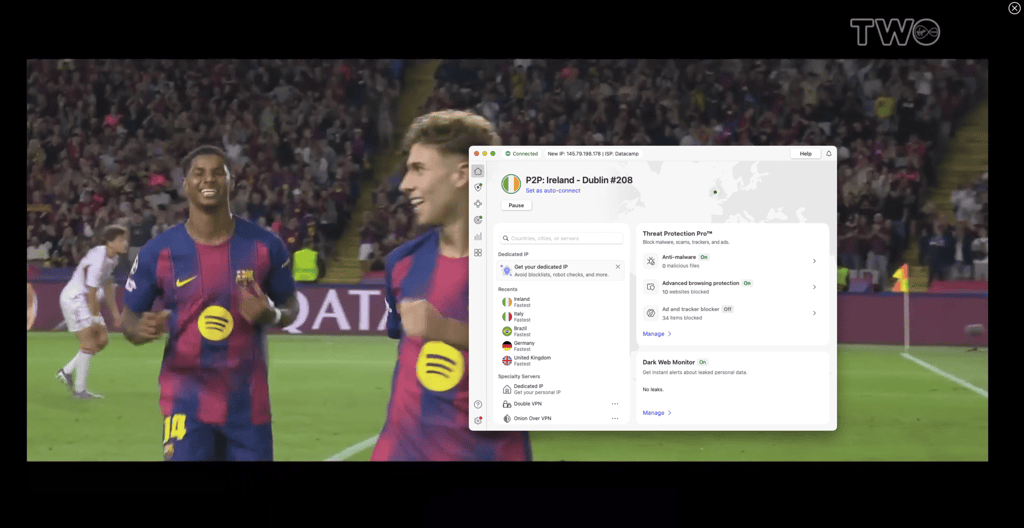1024x528 pixels.
Task: Open the Meshnet sidebar icon
Action: [x=478, y=204]
